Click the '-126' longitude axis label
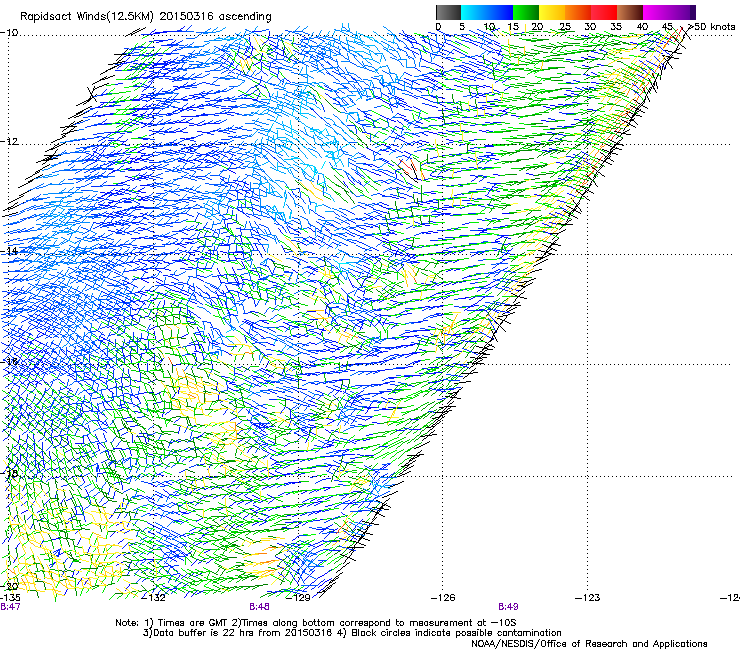Viewport: 740px width, 650px height. 443,598
